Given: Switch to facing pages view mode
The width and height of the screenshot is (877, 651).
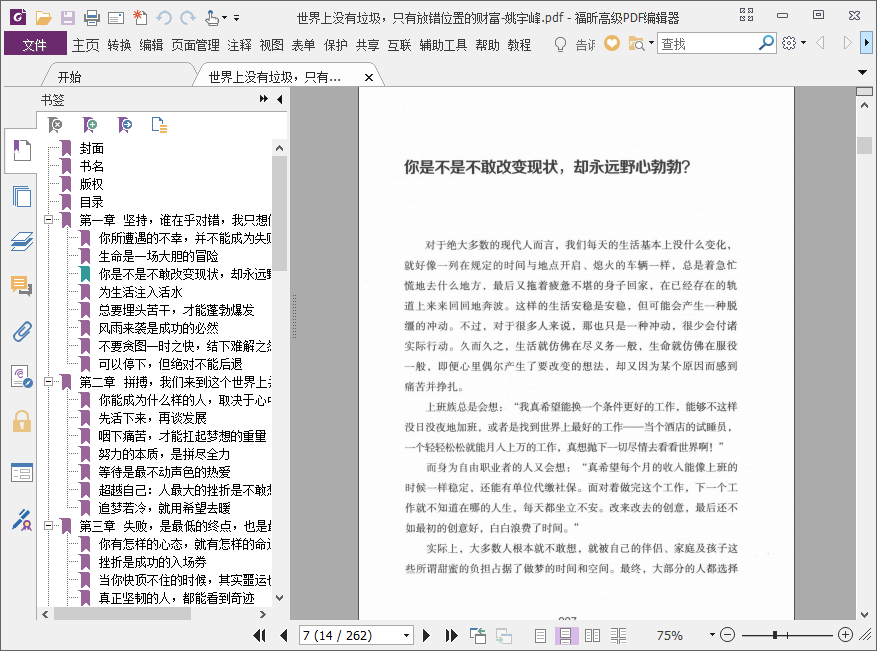Looking at the screenshot, I should click(x=592, y=635).
